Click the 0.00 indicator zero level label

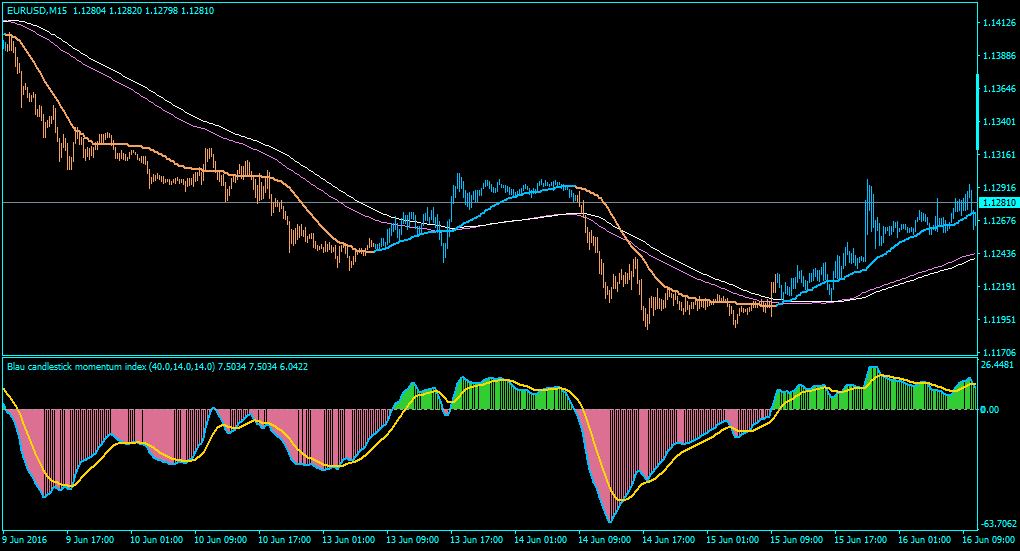click(989, 409)
